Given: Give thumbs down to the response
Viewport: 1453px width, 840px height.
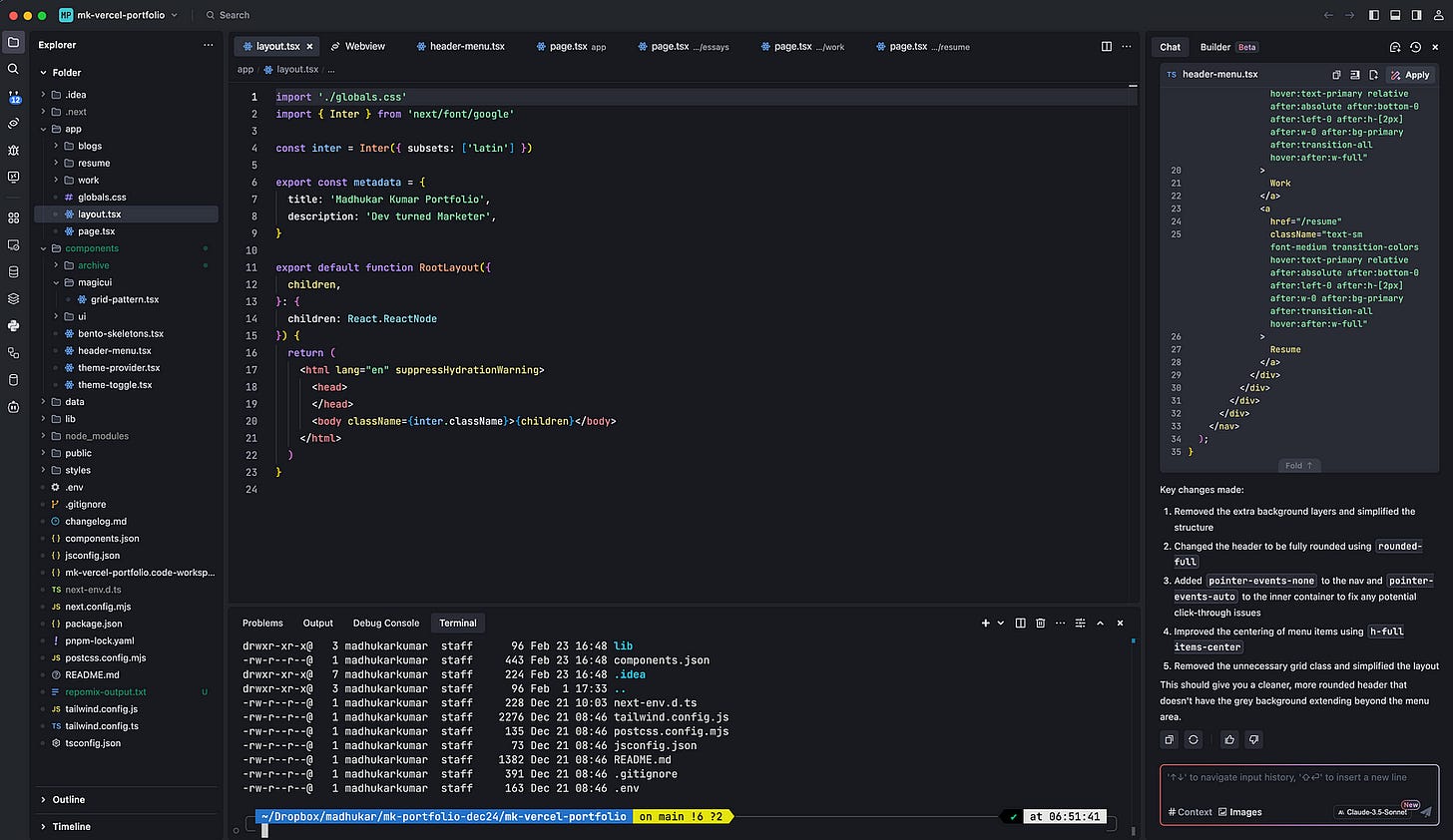Looking at the screenshot, I should [x=1253, y=739].
